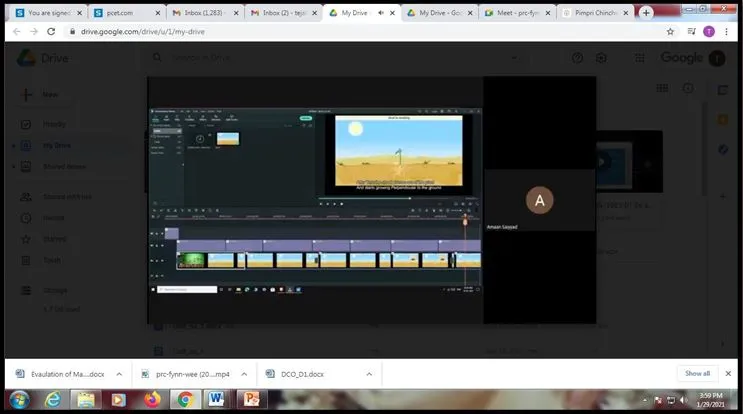This screenshot has height=414, width=743.
Task: Open Chrome media control icon in toolbar
Action: pyautogui.click(x=691, y=32)
